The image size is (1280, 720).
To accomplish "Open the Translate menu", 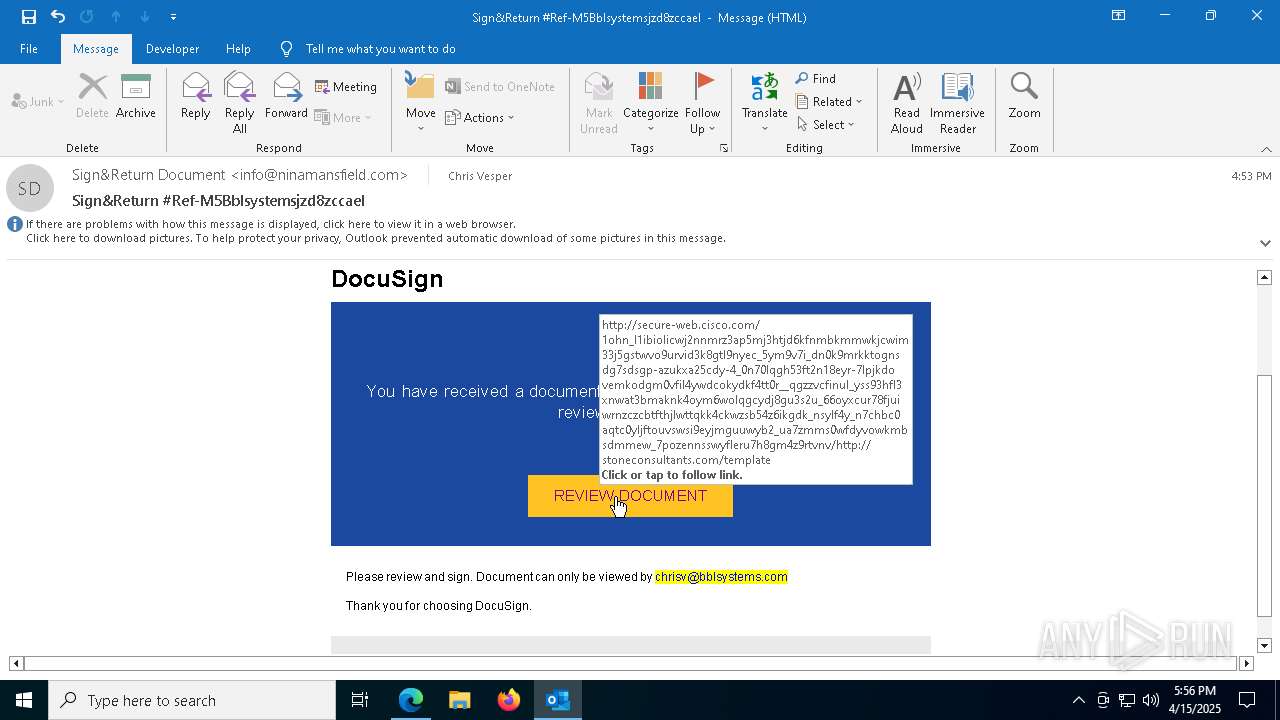I will coord(765,102).
